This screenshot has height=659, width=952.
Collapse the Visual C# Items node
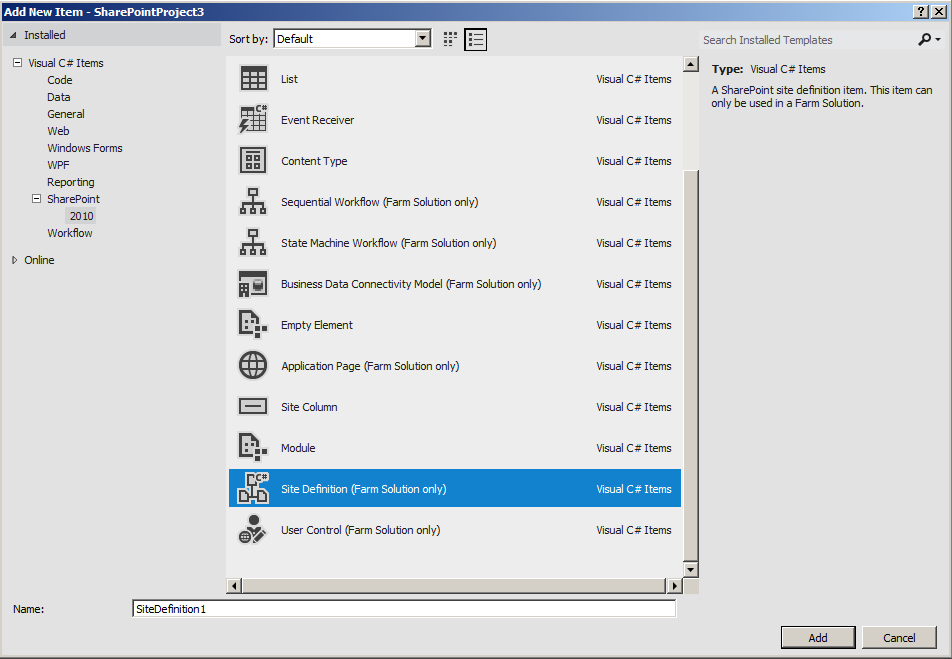[18, 63]
